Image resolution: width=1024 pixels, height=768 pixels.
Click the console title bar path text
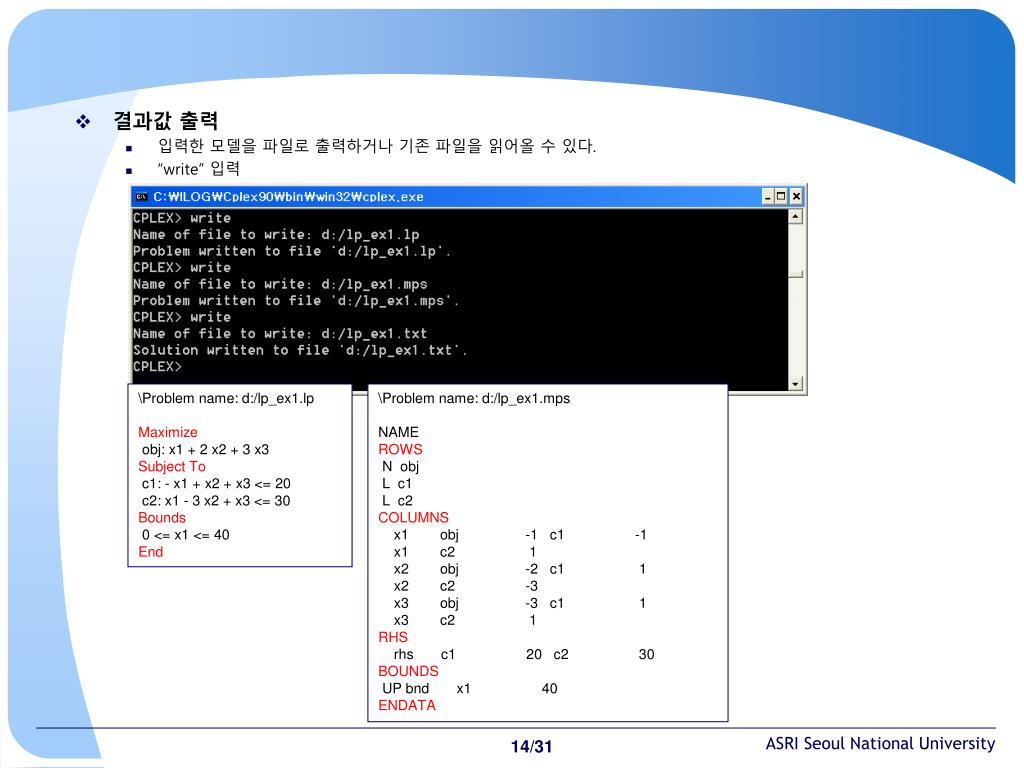(288, 197)
